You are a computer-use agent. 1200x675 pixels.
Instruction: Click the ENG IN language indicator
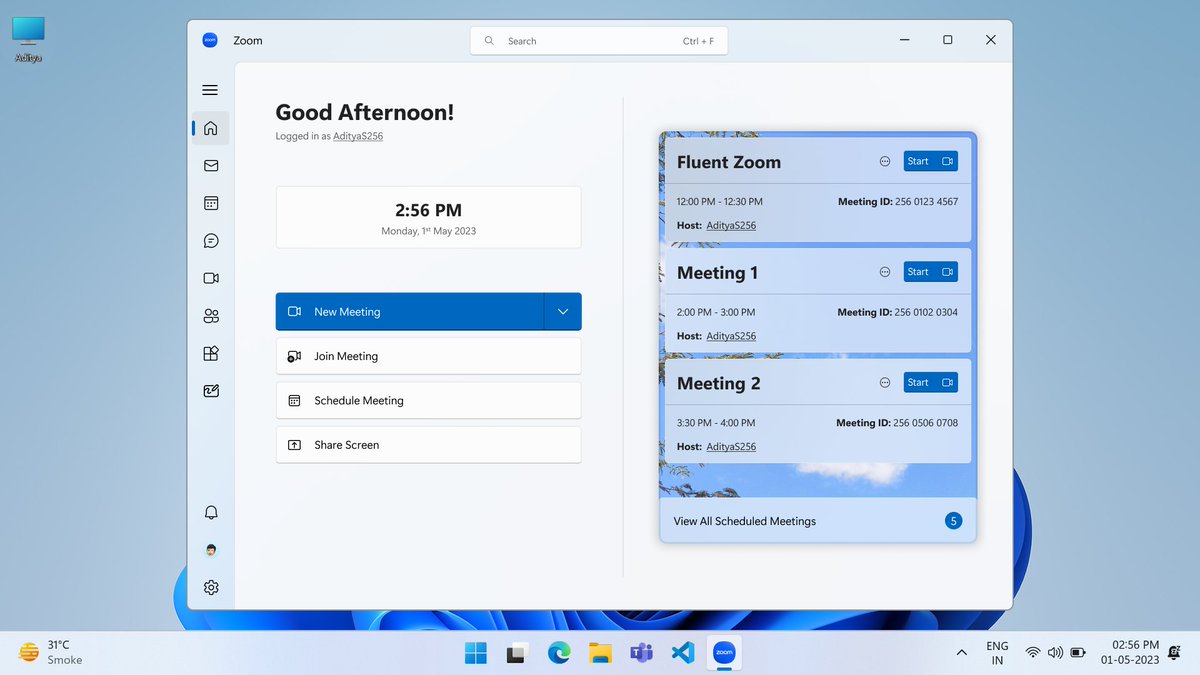point(997,653)
